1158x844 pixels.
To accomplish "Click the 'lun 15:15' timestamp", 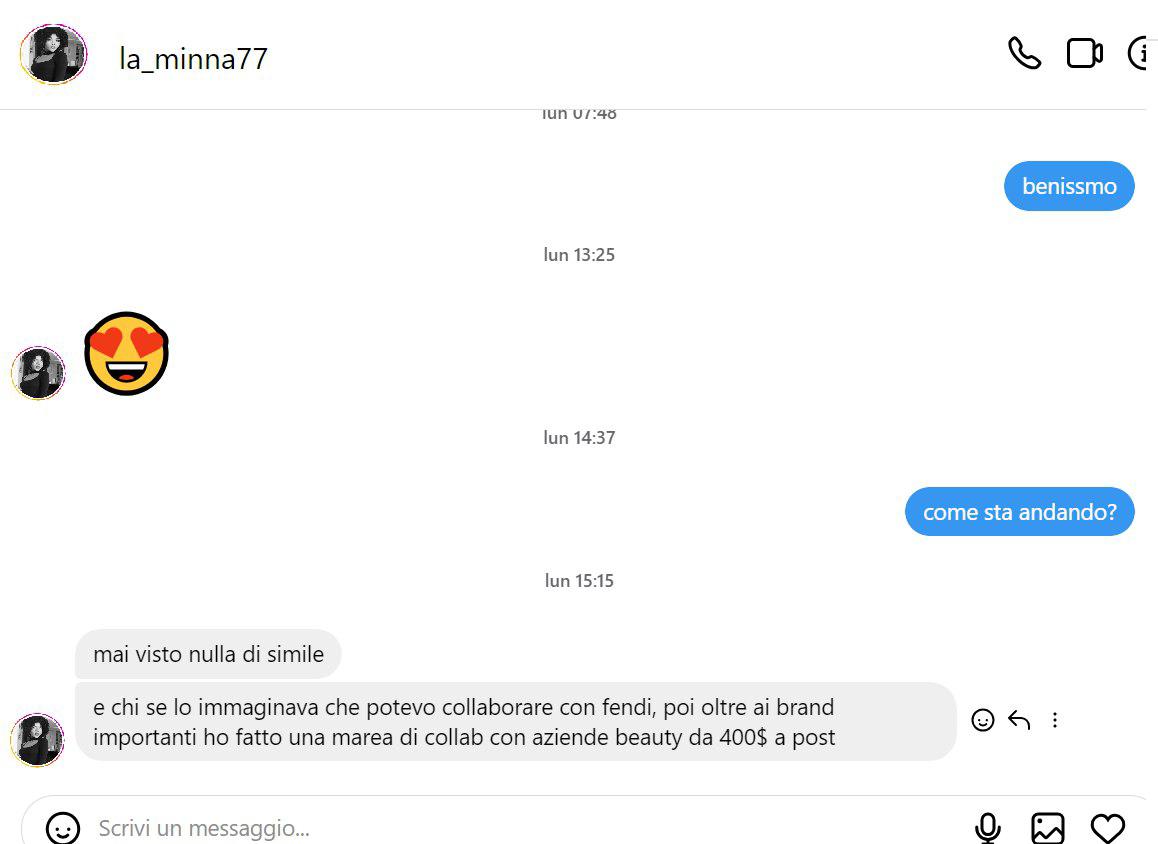I will (x=579, y=581).
